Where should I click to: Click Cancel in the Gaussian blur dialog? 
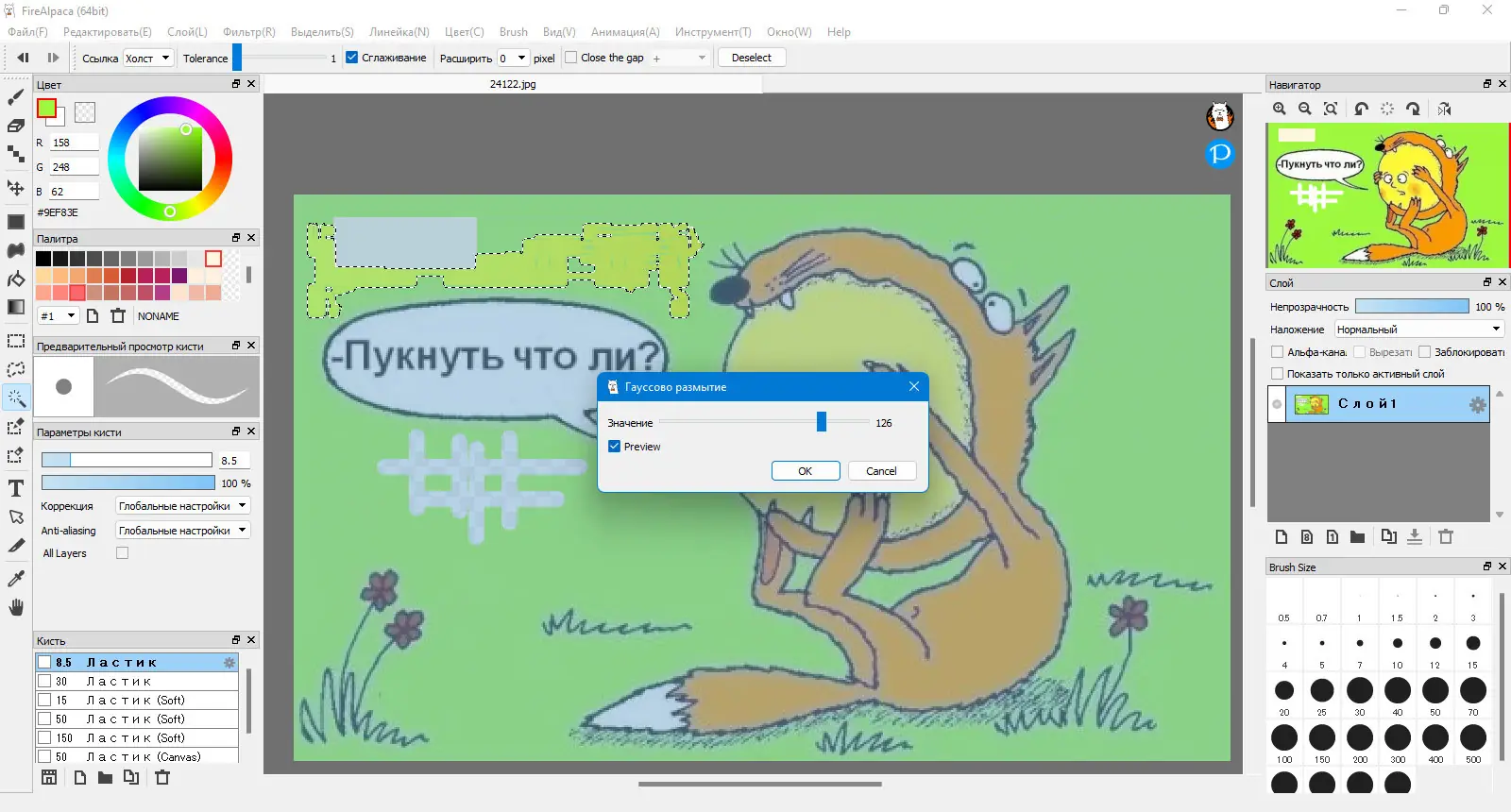[881, 471]
